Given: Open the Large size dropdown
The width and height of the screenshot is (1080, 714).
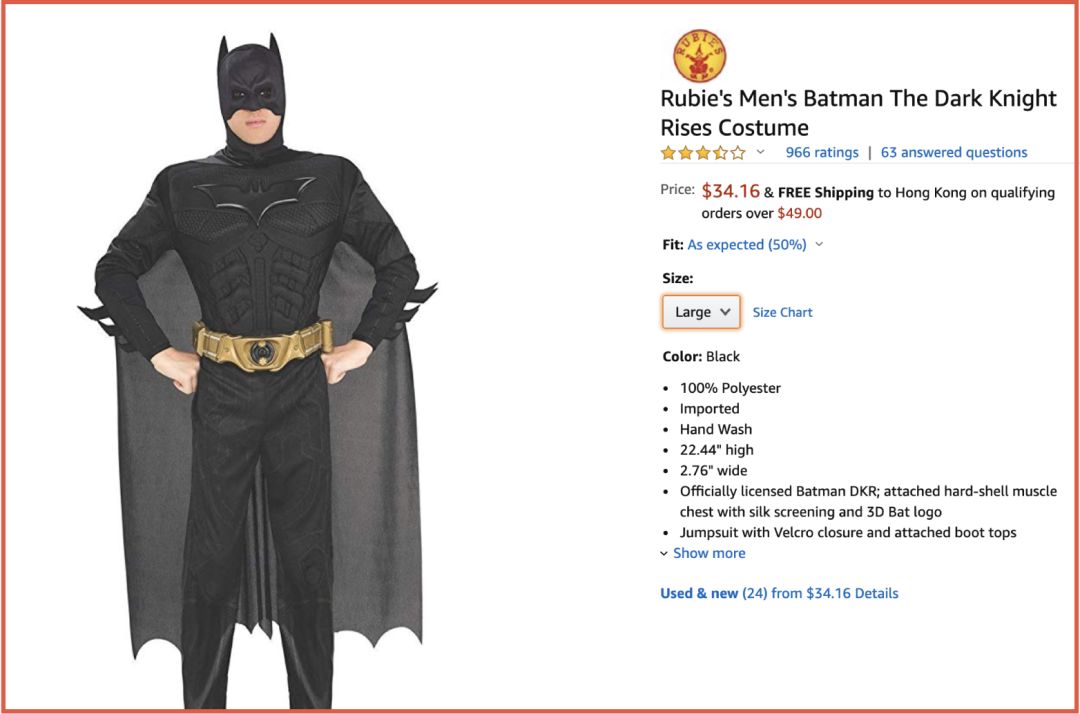Looking at the screenshot, I should point(701,312).
